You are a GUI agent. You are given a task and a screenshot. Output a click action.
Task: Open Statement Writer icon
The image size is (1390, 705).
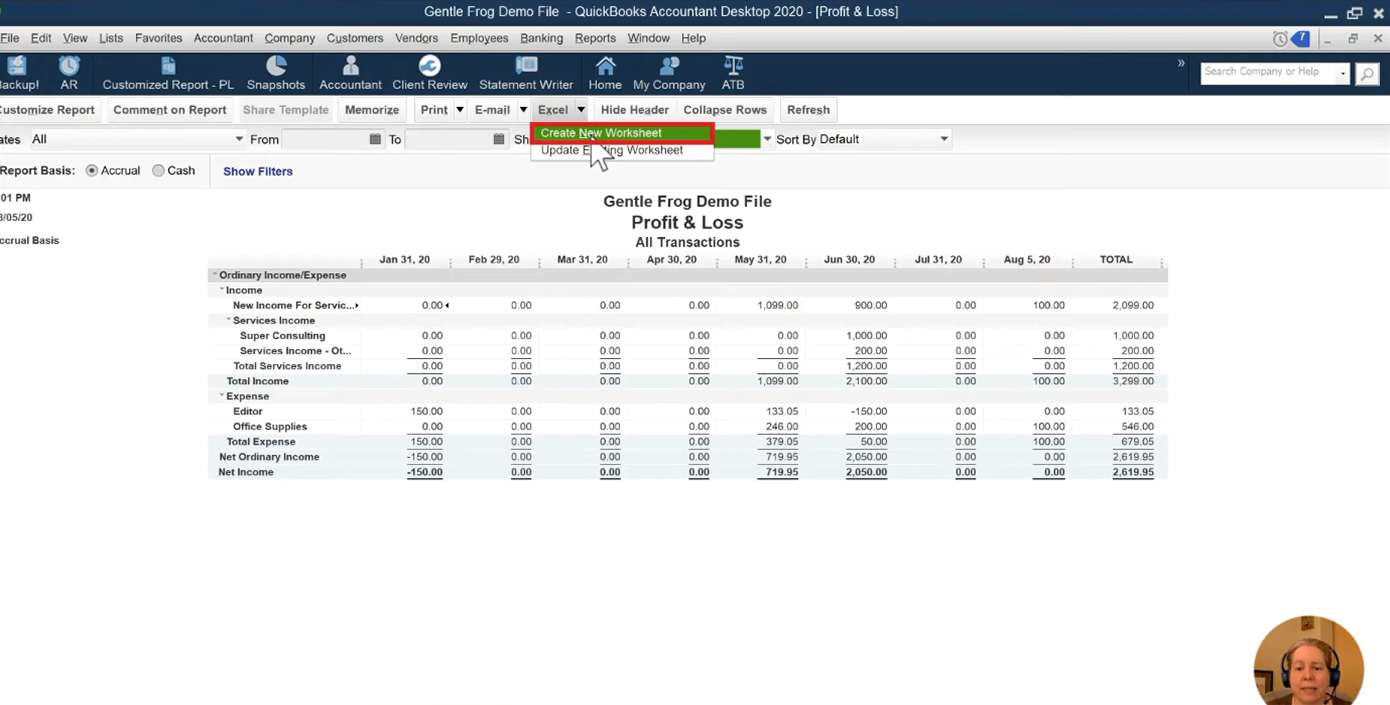pyautogui.click(x=526, y=73)
